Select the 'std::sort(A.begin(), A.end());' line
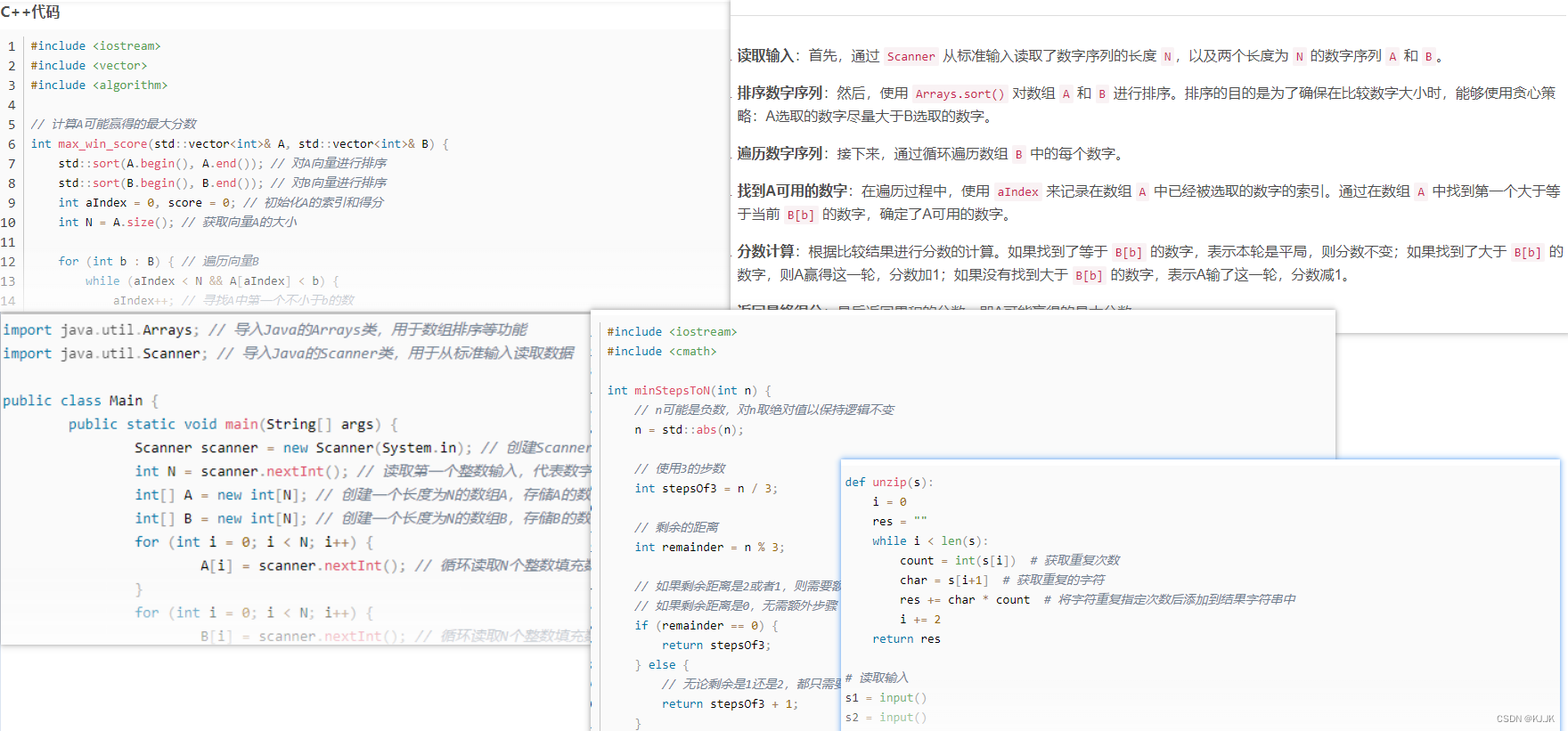 pos(160,163)
